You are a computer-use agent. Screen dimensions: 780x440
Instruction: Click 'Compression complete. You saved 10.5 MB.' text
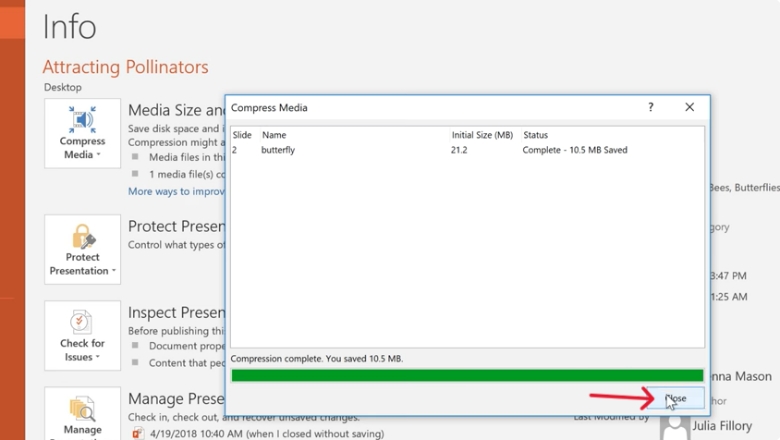[x=317, y=358]
